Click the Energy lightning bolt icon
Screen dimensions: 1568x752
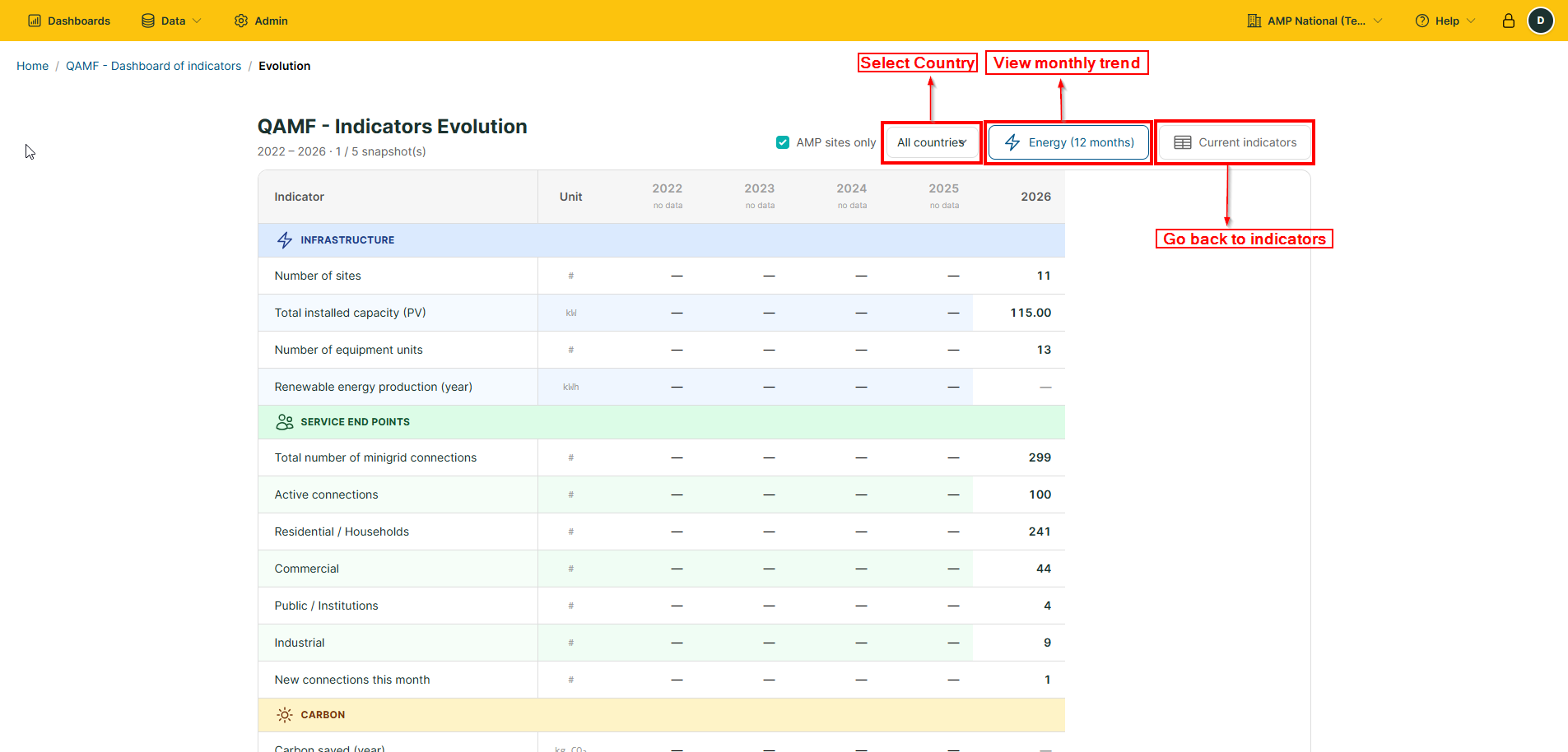click(x=1012, y=142)
